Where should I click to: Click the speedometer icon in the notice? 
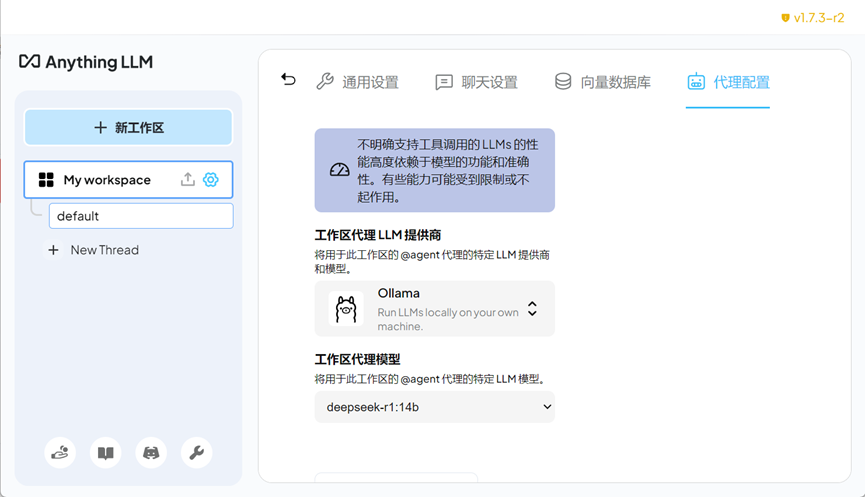339,169
